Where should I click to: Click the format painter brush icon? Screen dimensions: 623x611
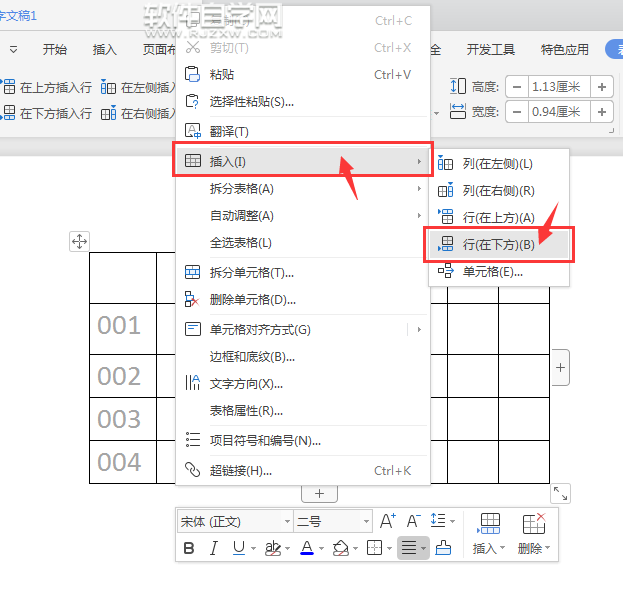443,548
